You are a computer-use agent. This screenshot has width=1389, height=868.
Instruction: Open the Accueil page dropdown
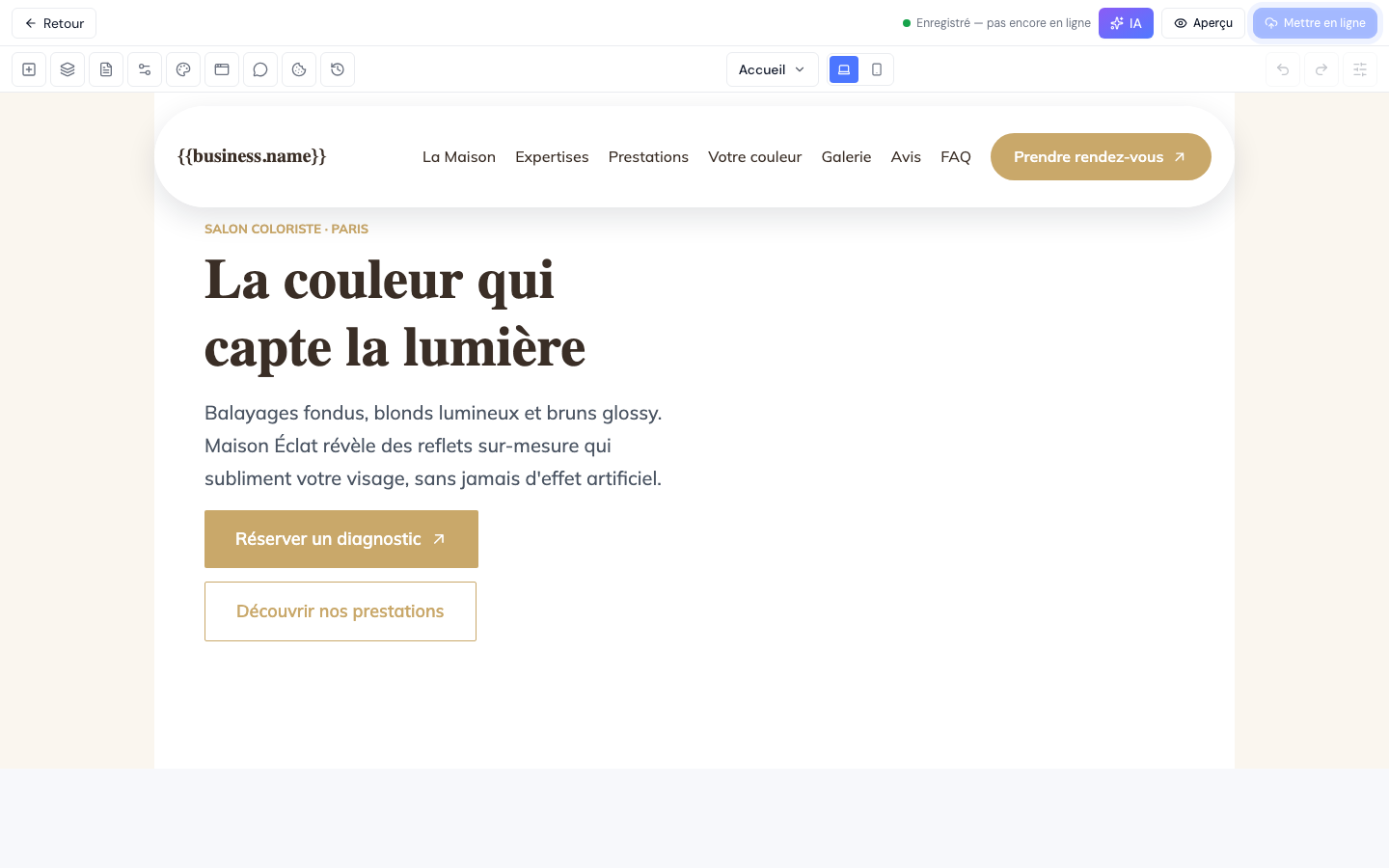772,69
